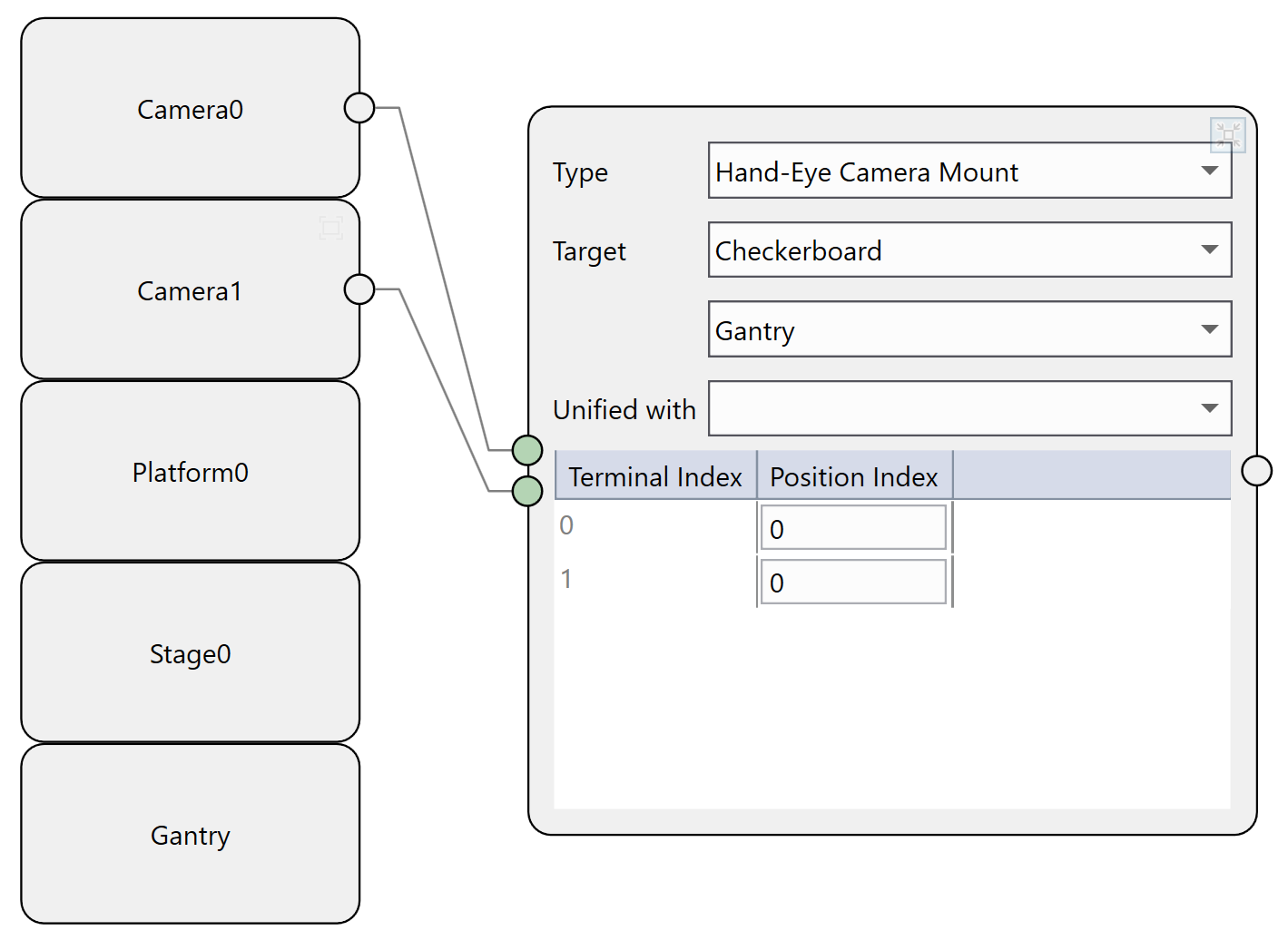Click the Terminal Index column header
This screenshot has height=950, width=1288.
654,476
